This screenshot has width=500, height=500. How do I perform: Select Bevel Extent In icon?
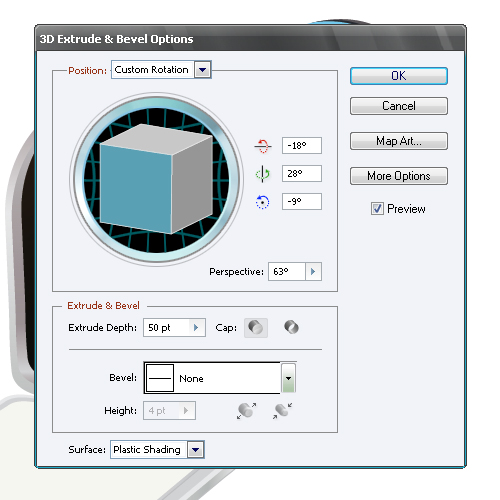tap(282, 411)
